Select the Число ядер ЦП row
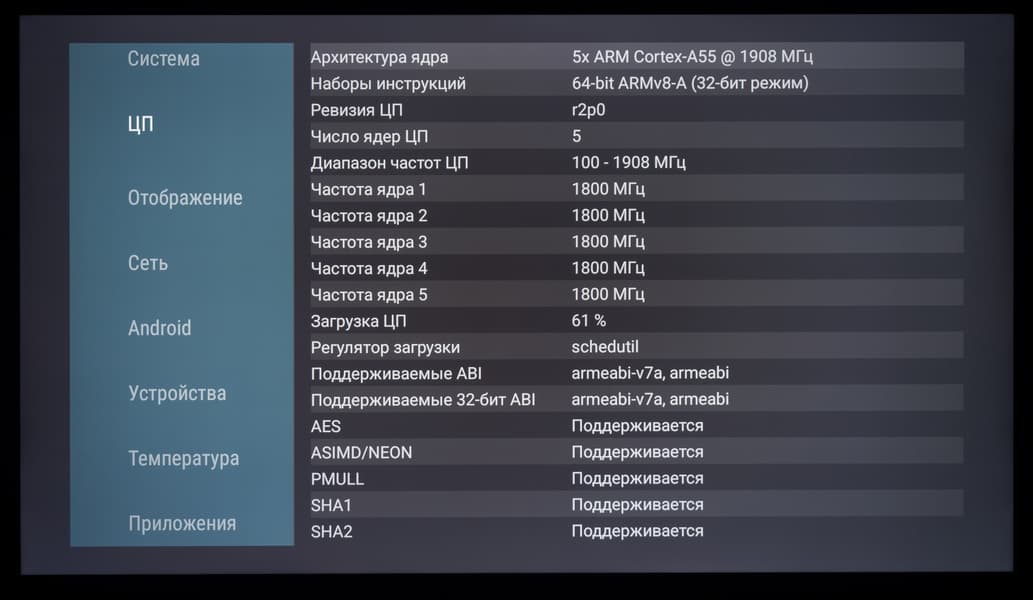The width and height of the screenshot is (1033, 600). pyautogui.click(x=637, y=136)
